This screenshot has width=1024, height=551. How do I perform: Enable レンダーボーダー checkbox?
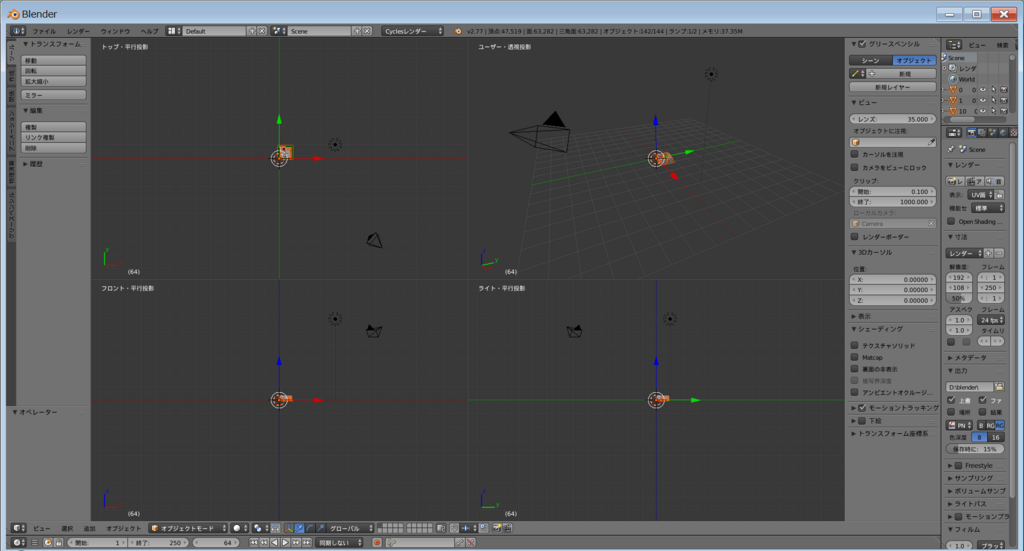(854, 236)
